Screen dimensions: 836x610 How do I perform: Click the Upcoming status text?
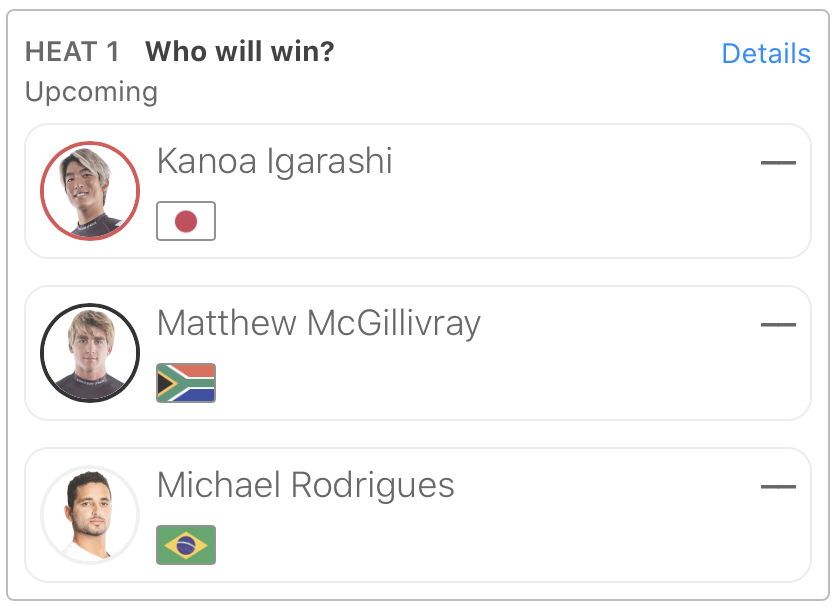coord(91,92)
